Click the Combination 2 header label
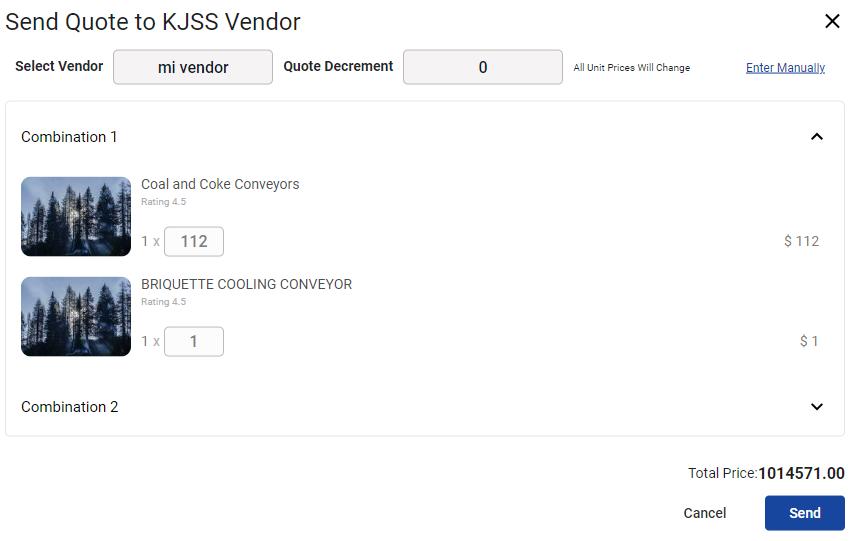 click(x=69, y=407)
